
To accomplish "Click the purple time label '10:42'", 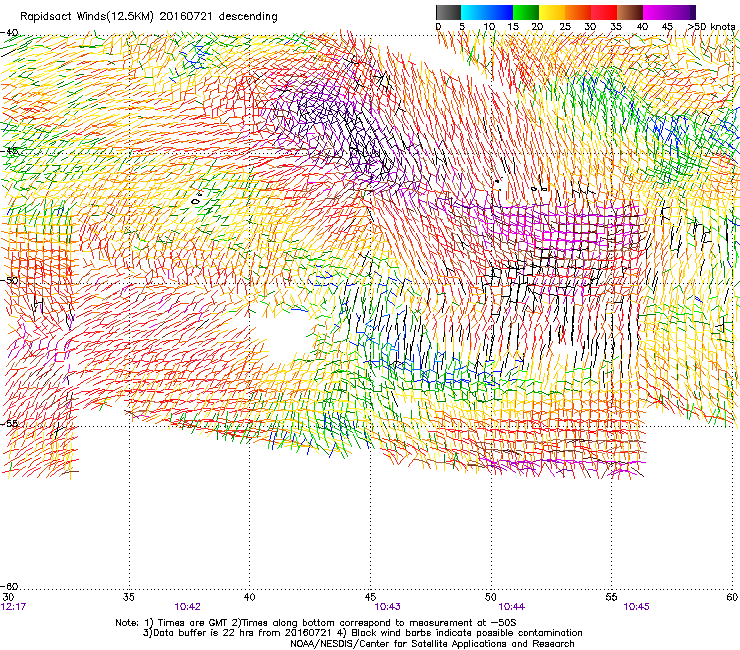I will (x=187, y=607).
